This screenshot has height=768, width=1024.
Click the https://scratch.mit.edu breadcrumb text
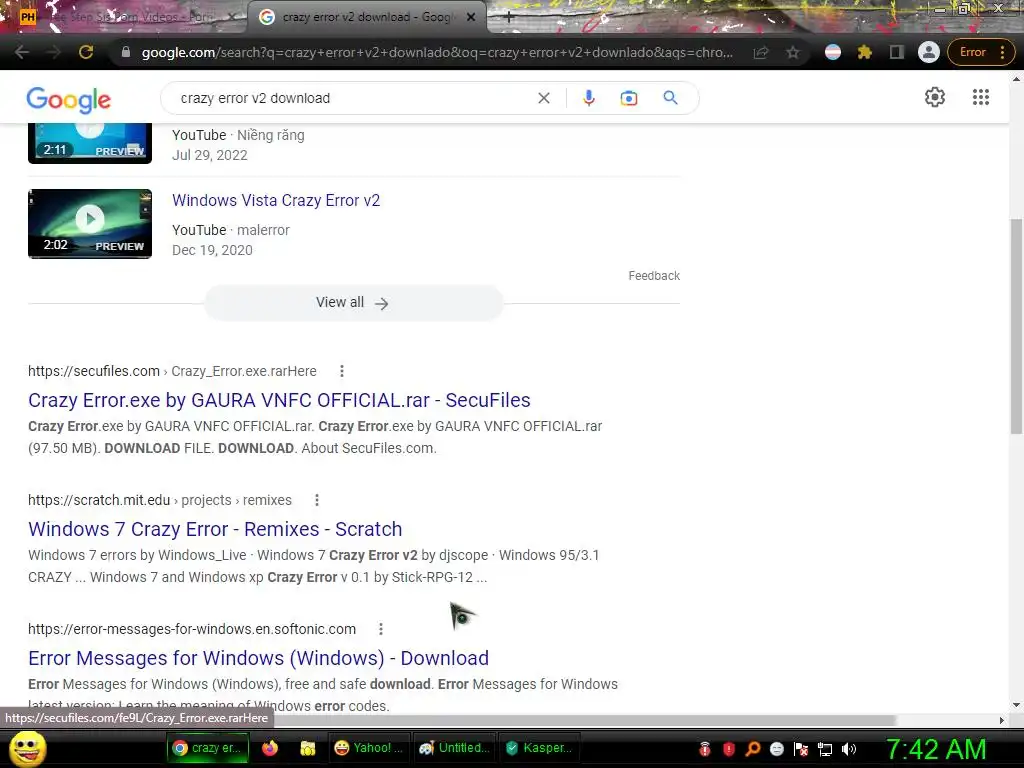tap(99, 500)
